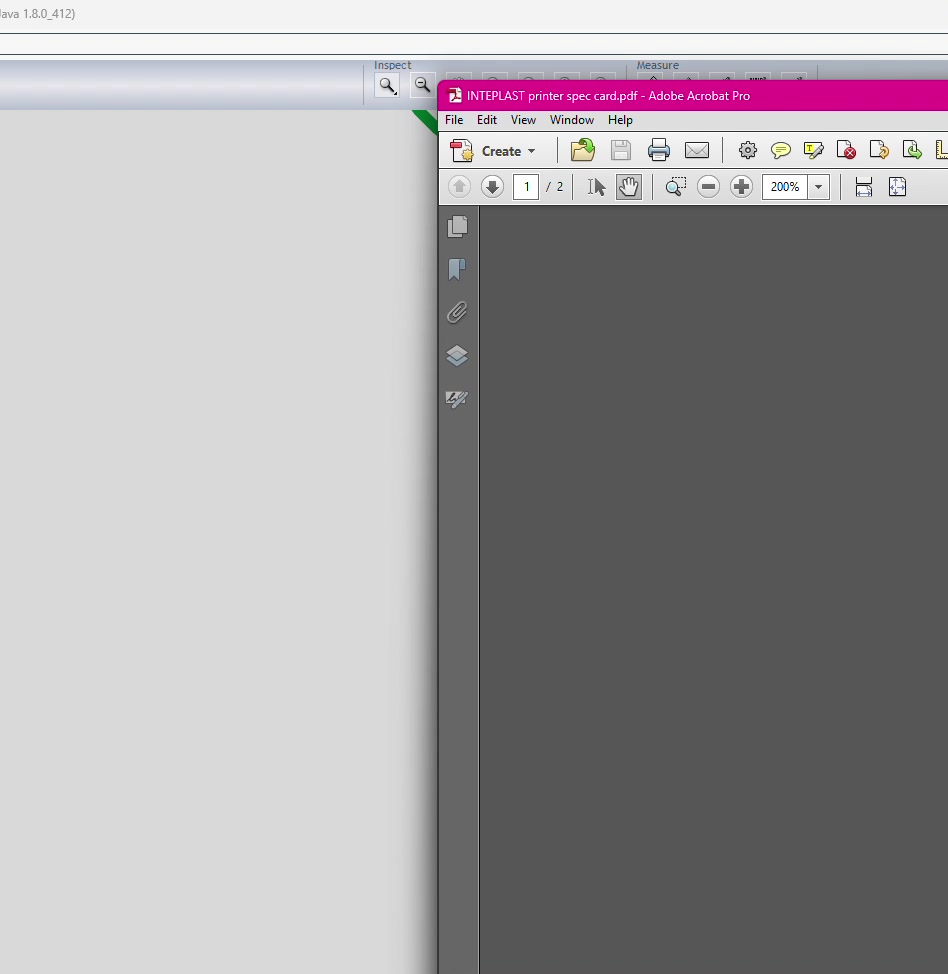Toggle the Hand pan tool
Image resolution: width=948 pixels, height=974 pixels.
628,187
